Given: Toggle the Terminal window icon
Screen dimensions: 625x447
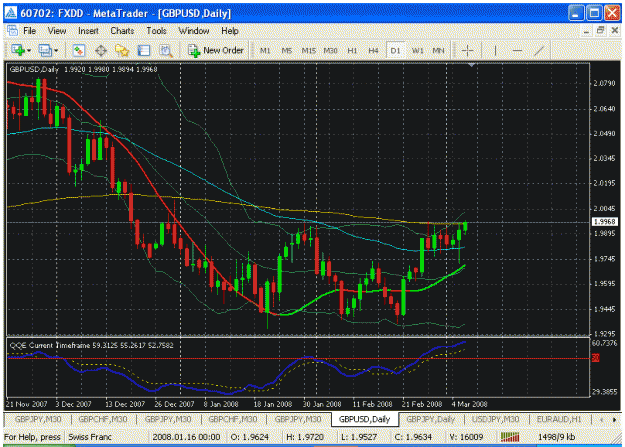Looking at the screenshot, I should [x=144, y=50].
